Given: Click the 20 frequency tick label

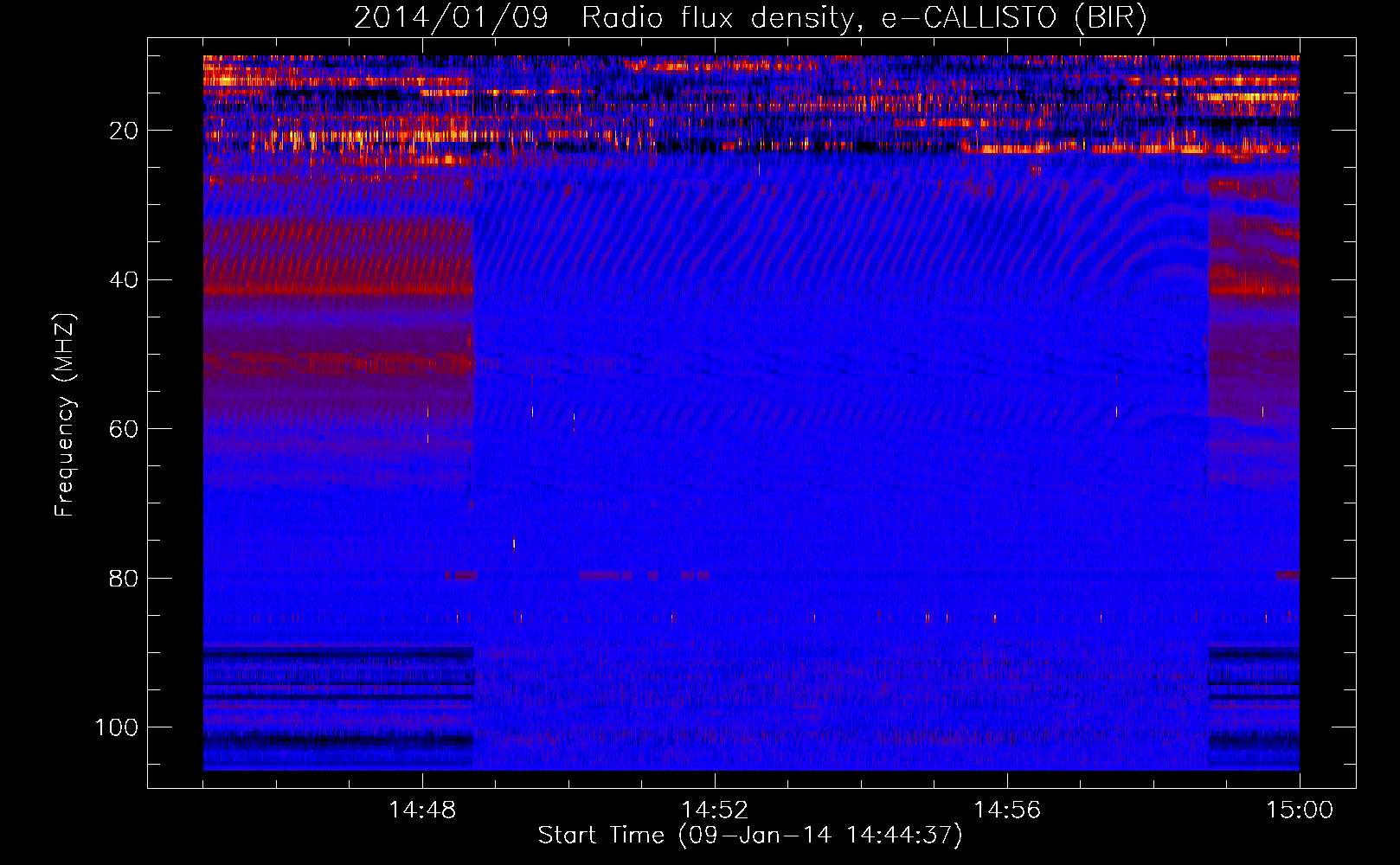Looking at the screenshot, I should click(x=124, y=131).
